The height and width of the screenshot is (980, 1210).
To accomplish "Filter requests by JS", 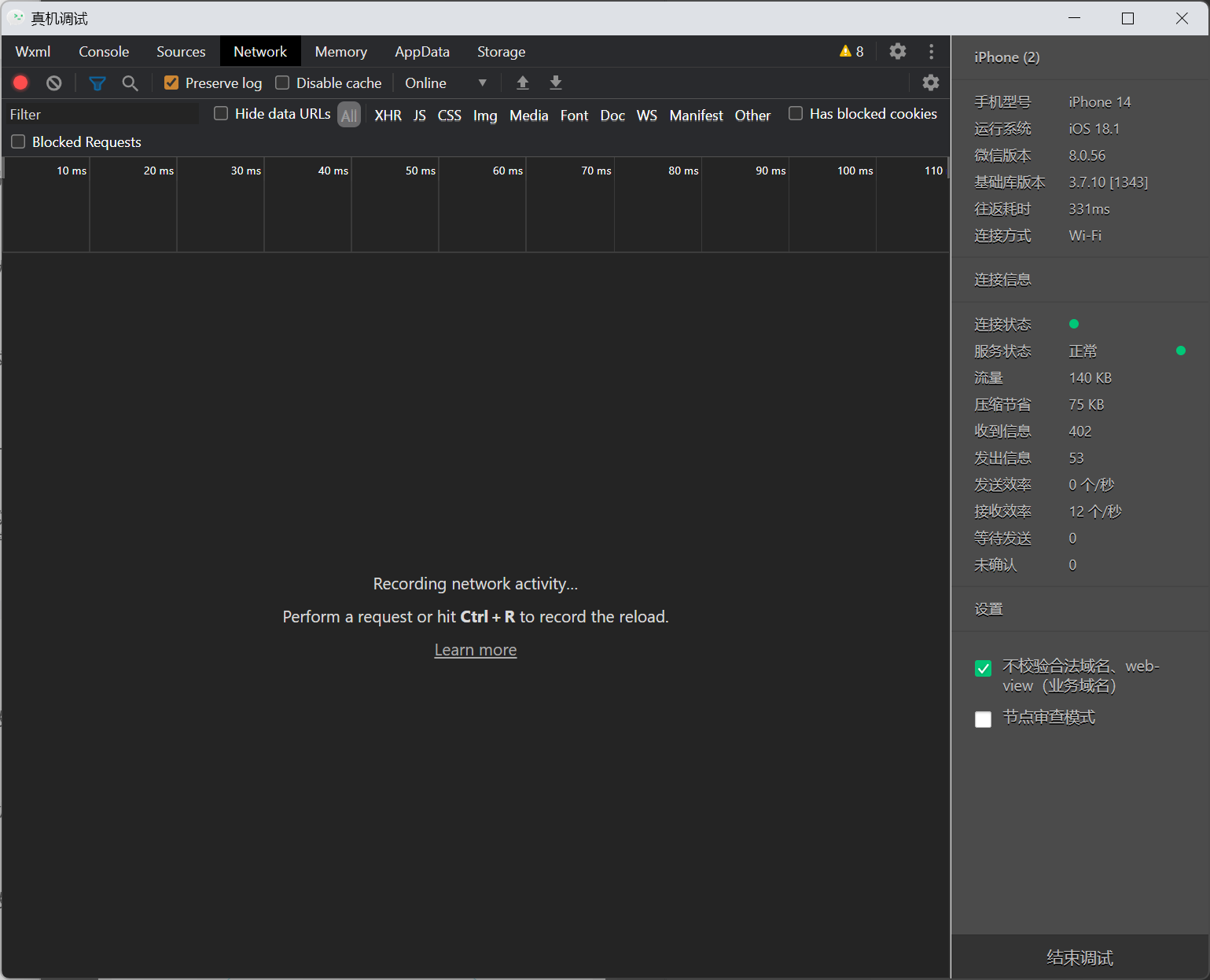I will (420, 115).
